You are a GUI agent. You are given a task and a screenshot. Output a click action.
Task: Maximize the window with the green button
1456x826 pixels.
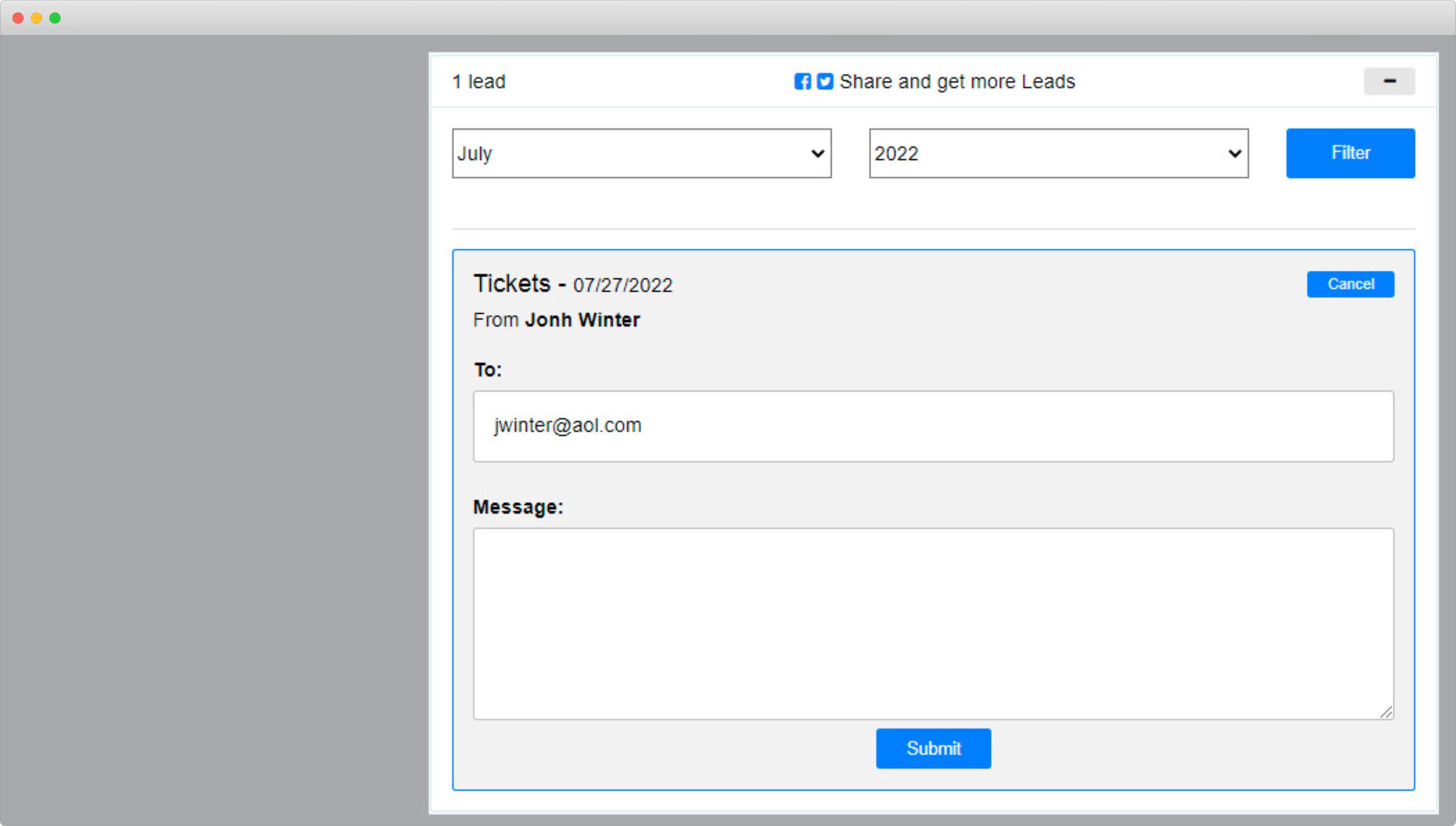pyautogui.click(x=55, y=18)
